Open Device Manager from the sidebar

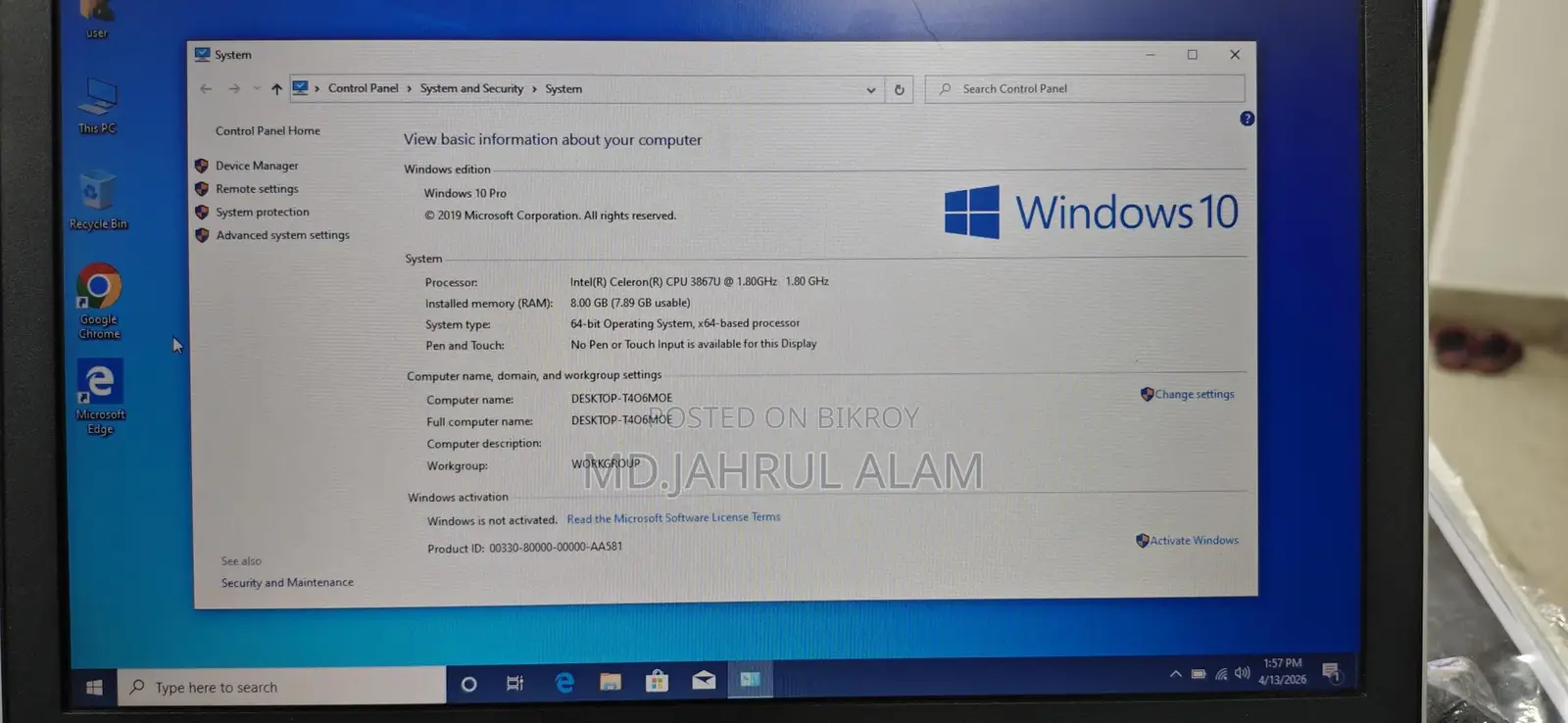[257, 166]
